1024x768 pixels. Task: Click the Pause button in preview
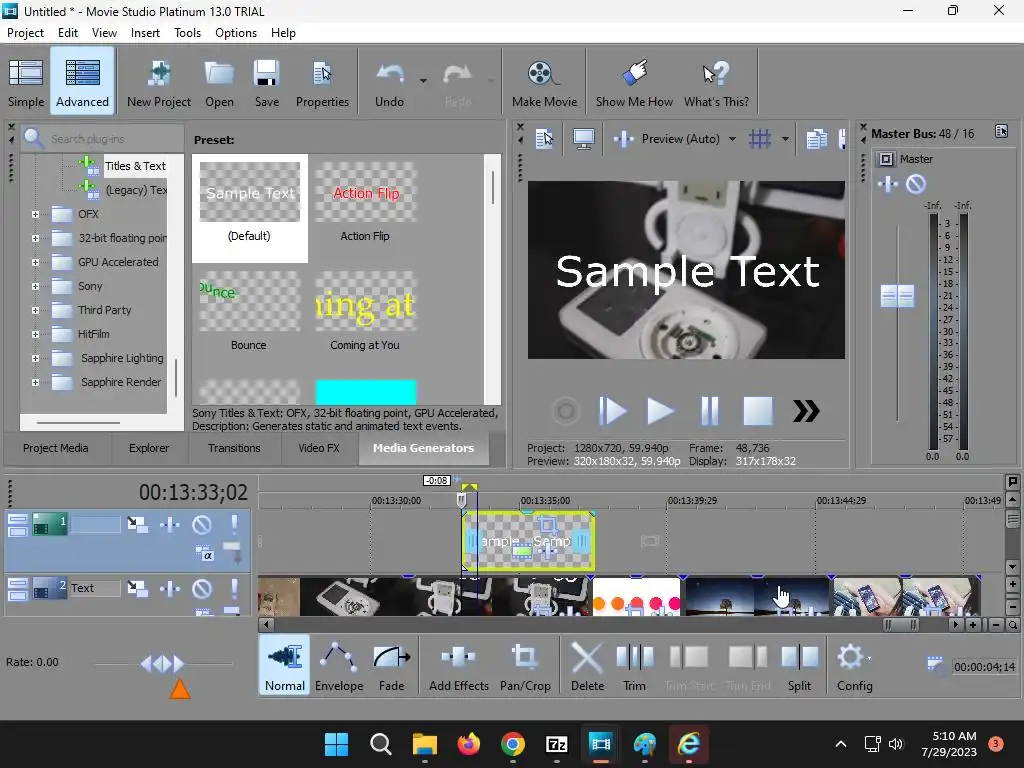tap(709, 411)
